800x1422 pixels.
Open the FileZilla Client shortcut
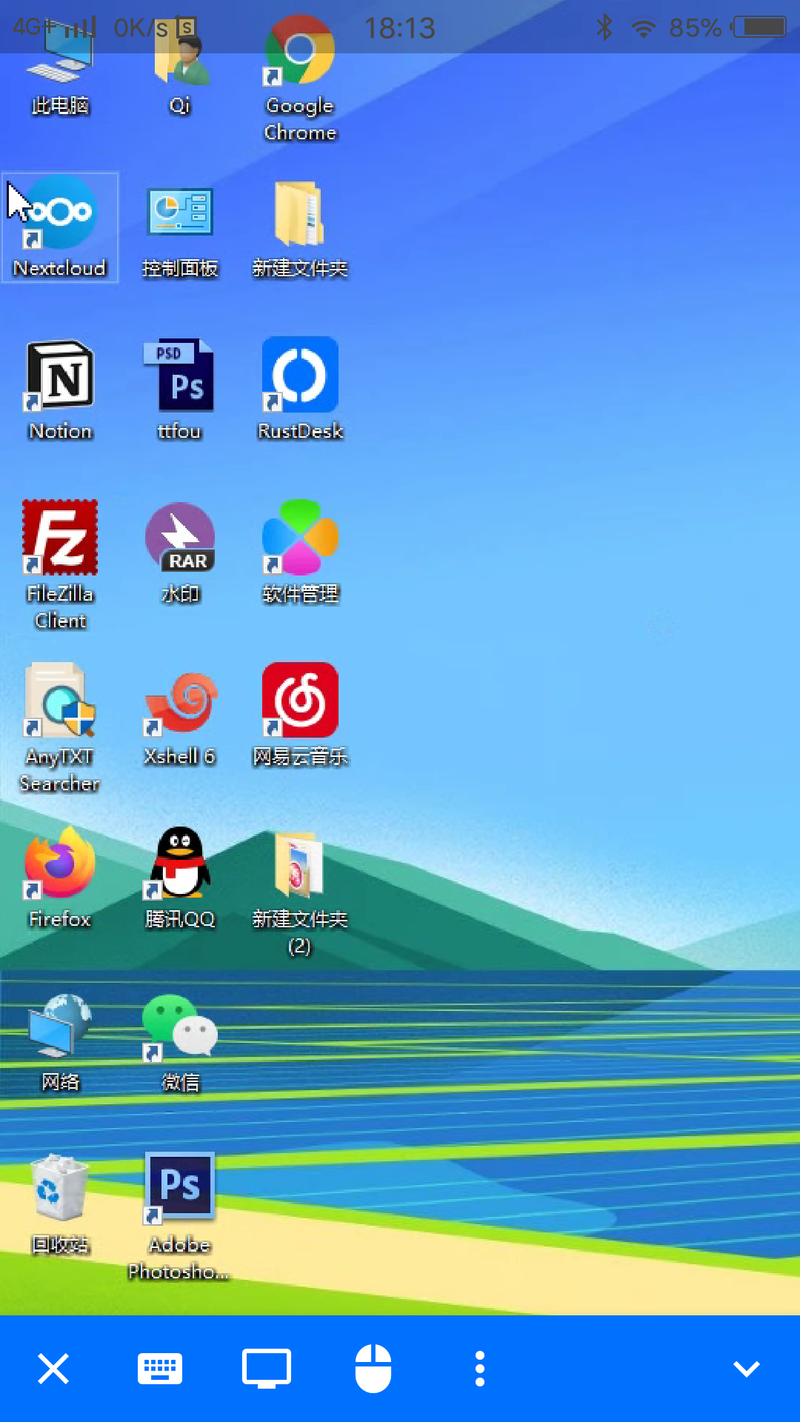point(60,565)
